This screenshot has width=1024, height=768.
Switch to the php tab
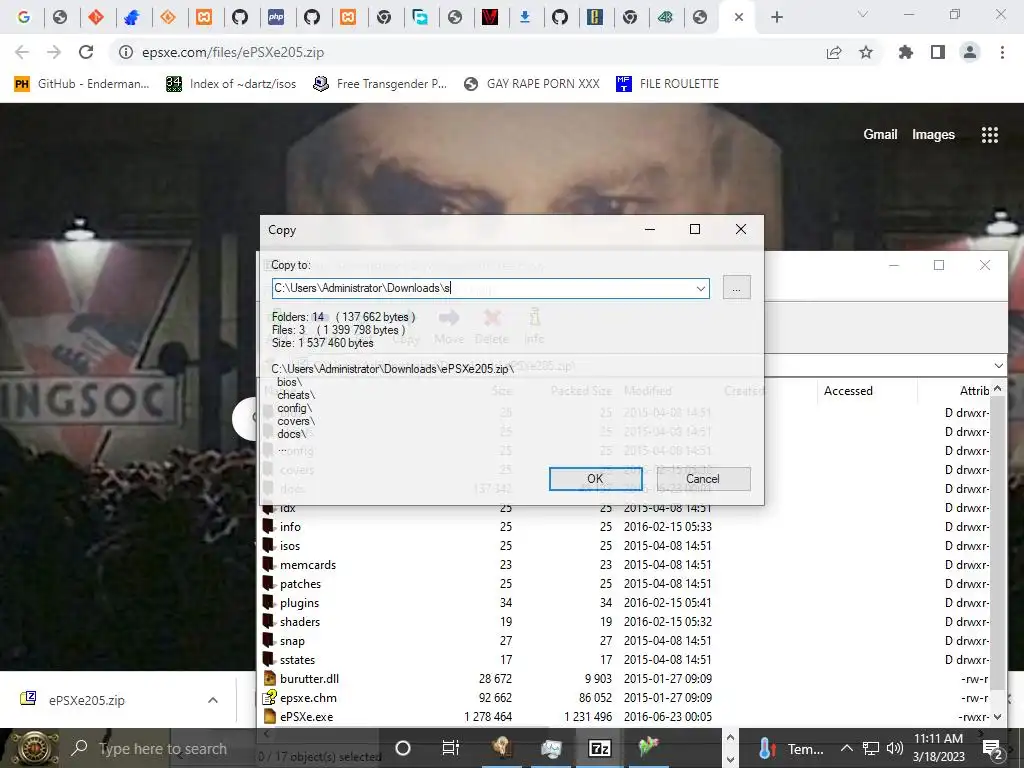[x=276, y=17]
